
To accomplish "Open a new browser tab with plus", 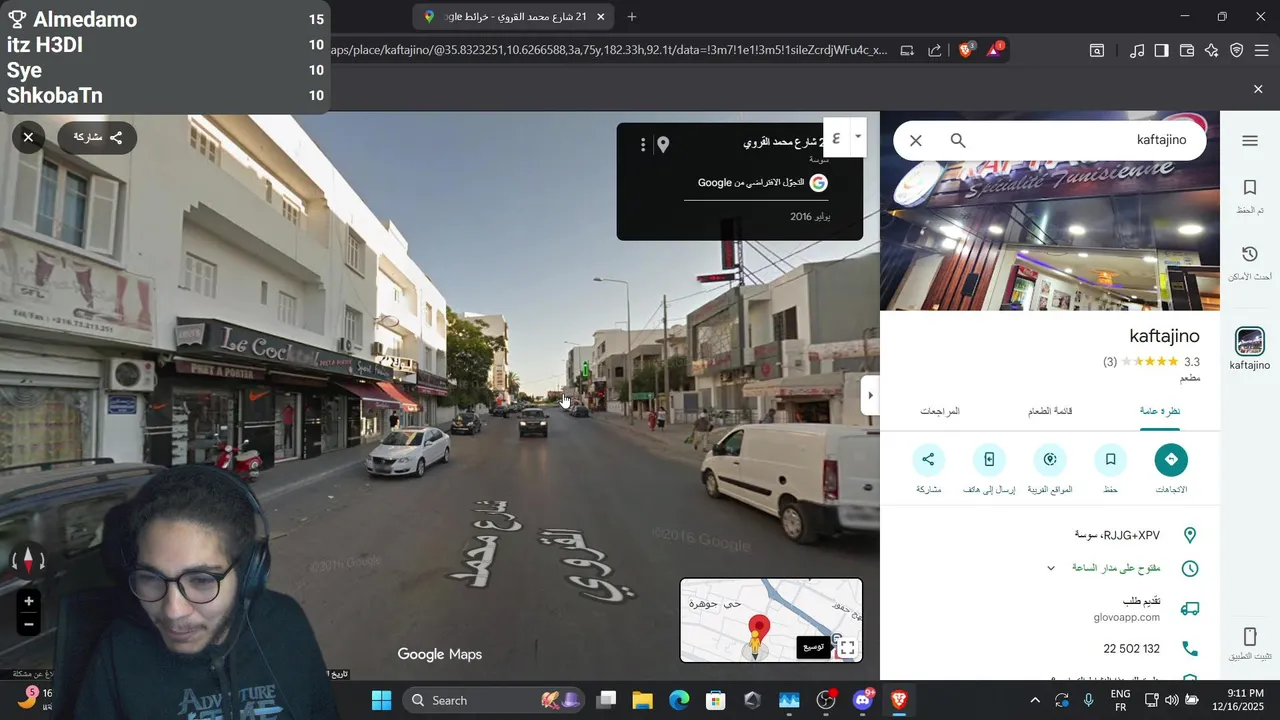I will [x=631, y=16].
